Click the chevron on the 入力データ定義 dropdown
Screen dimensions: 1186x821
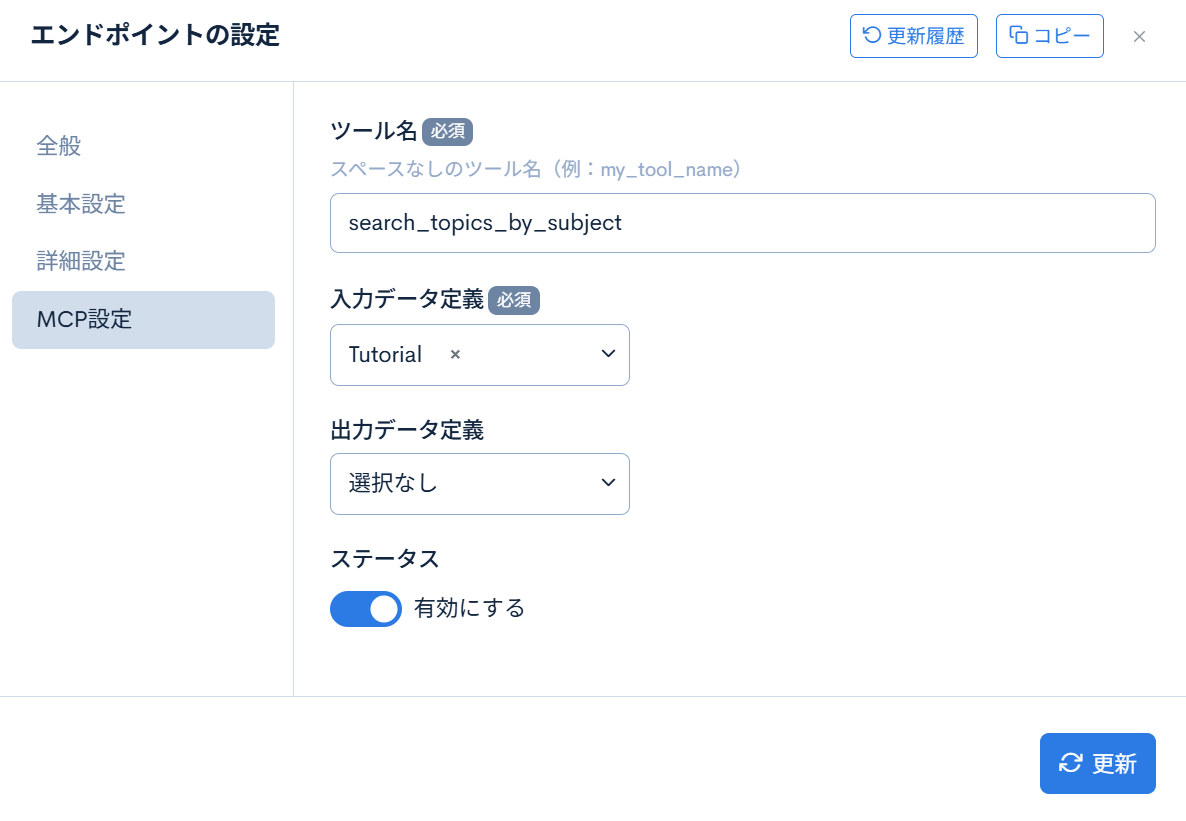click(x=607, y=354)
